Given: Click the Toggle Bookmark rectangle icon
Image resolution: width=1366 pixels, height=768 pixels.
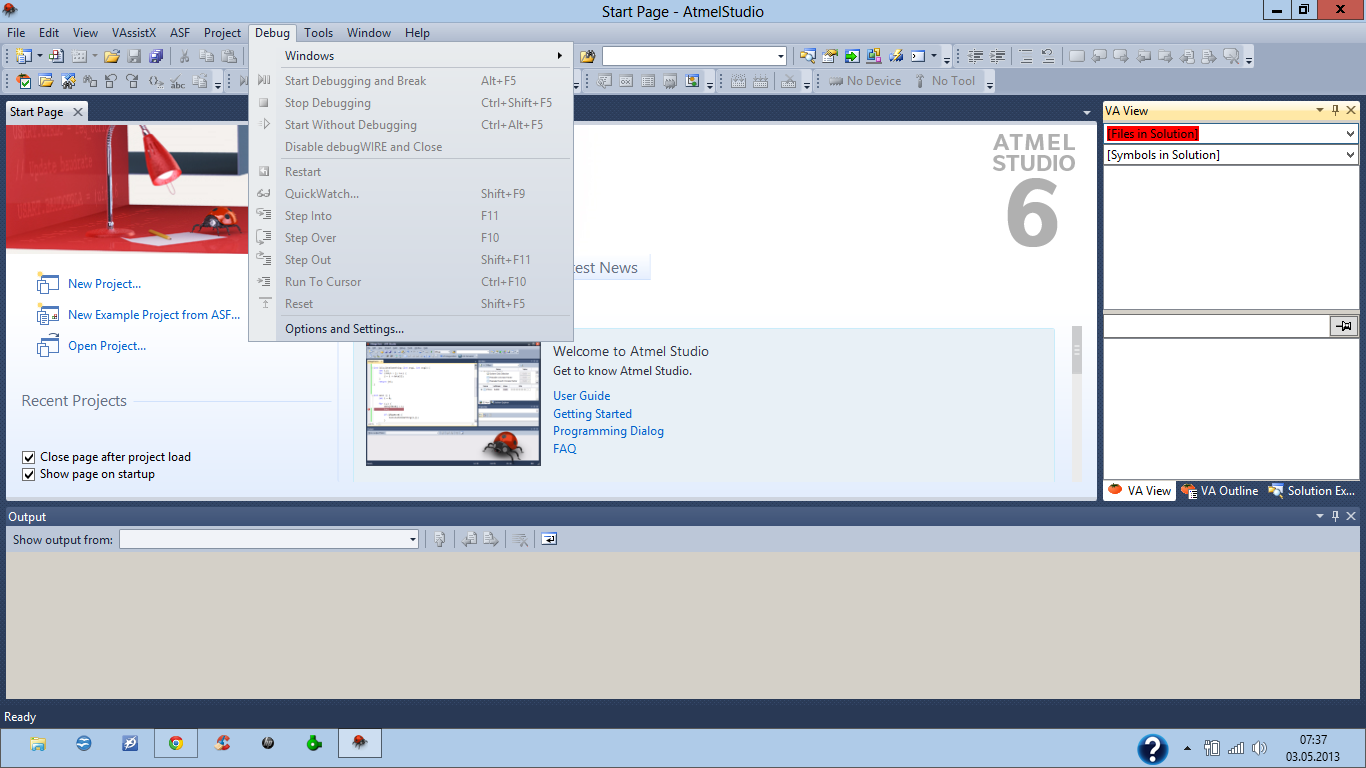Looking at the screenshot, I should (1076, 56).
